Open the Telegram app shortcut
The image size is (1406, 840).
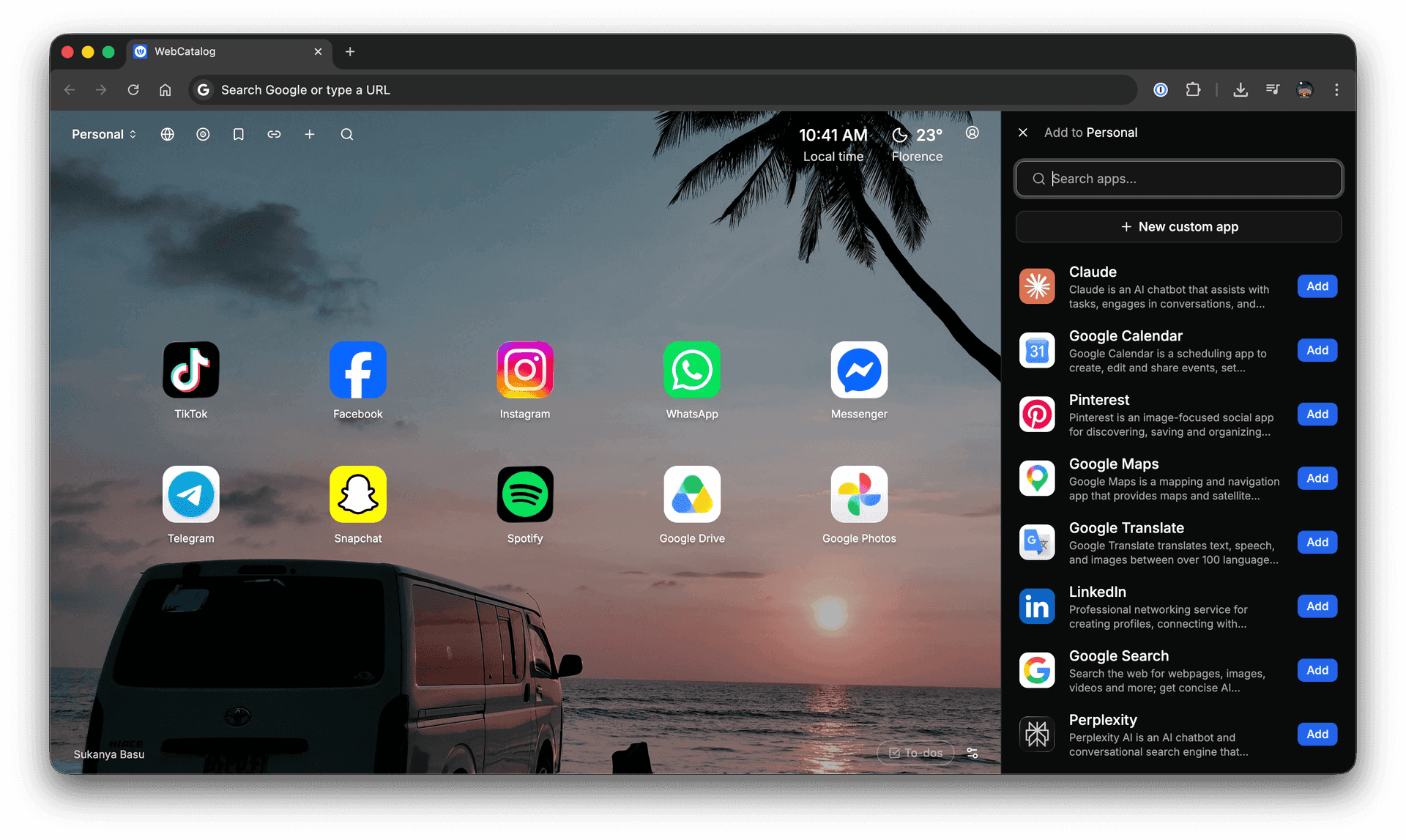(190, 494)
